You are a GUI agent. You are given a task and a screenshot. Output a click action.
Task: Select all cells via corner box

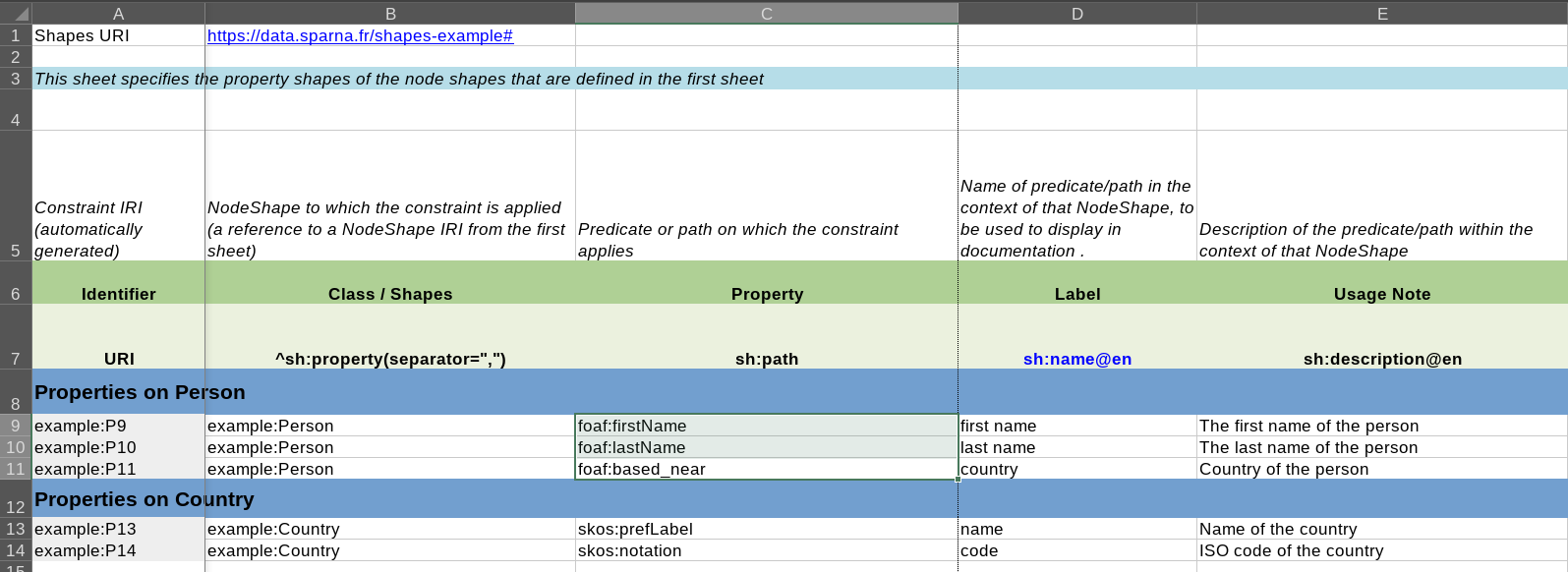16,13
